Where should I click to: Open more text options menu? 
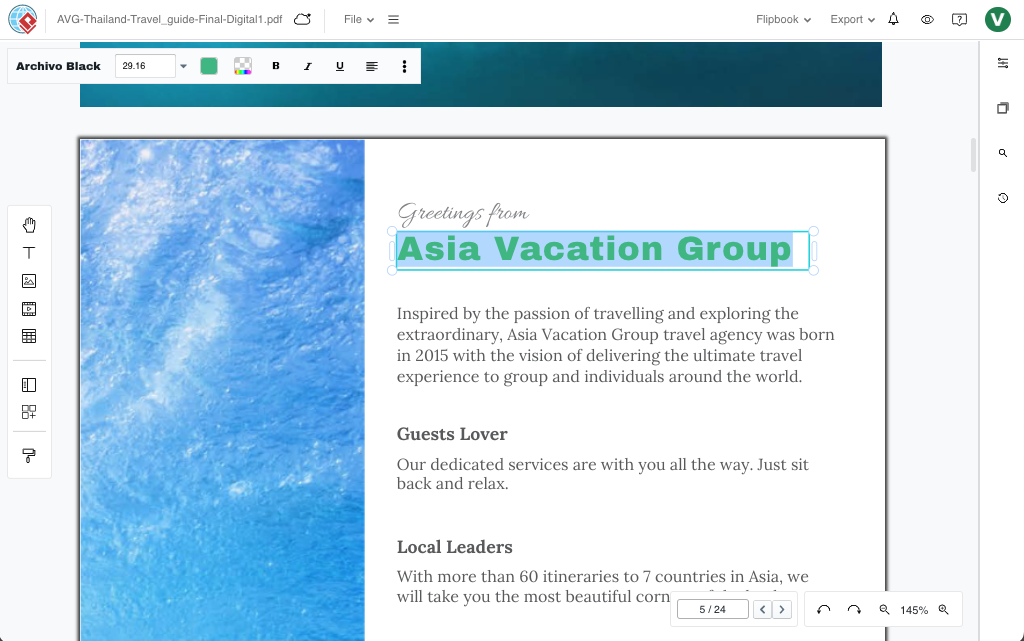click(x=404, y=66)
